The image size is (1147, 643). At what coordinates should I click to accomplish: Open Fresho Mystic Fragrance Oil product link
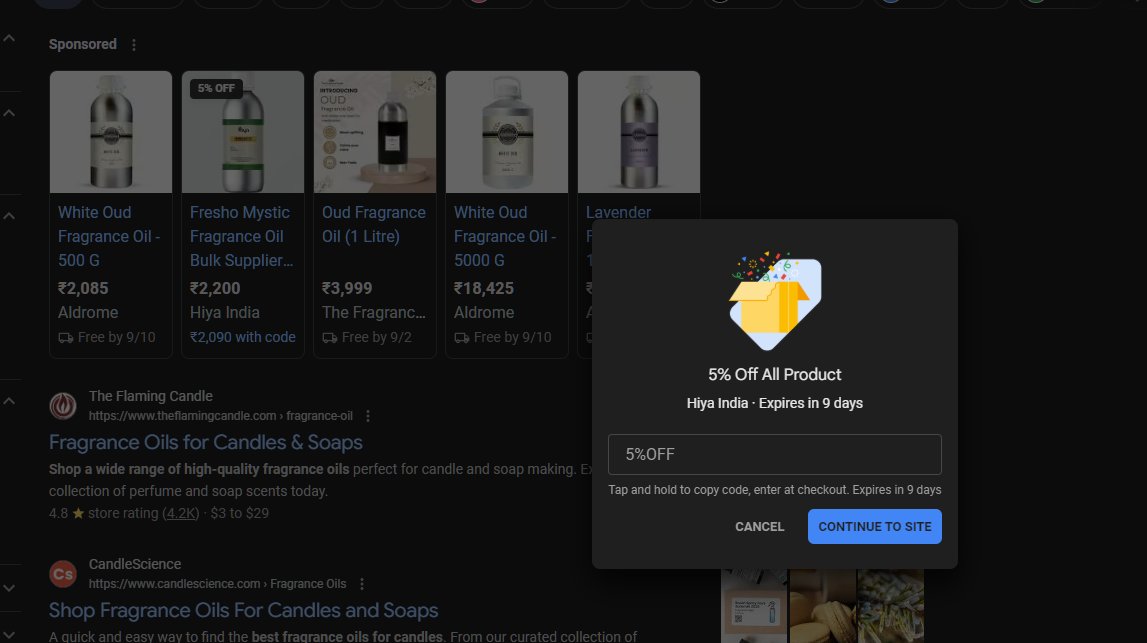click(x=241, y=236)
